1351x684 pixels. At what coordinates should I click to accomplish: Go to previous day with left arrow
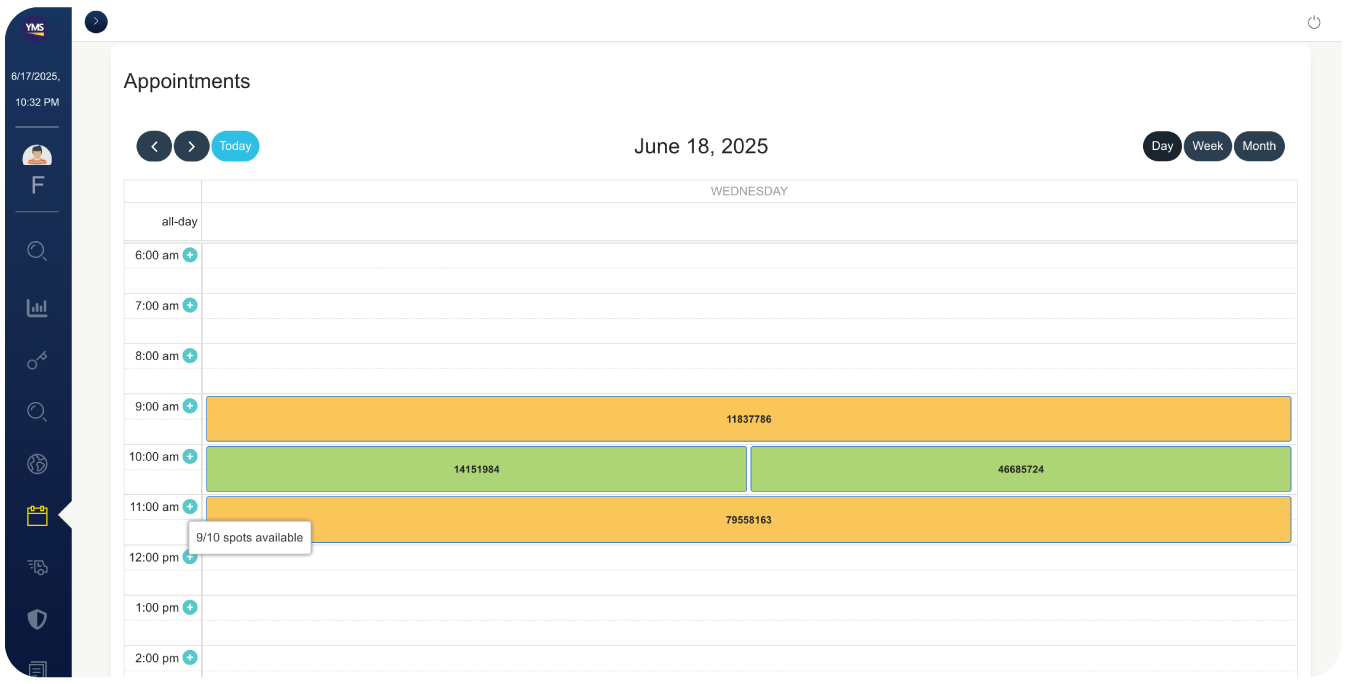pos(154,146)
